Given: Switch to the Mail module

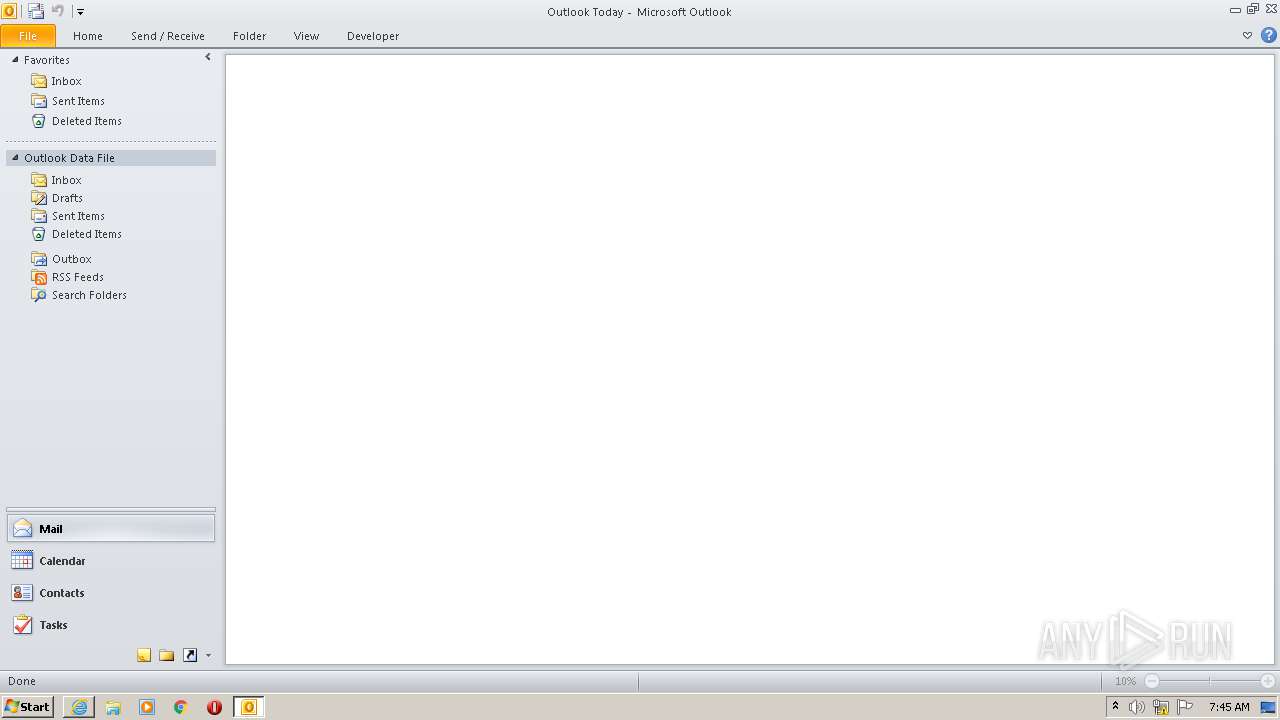Looking at the screenshot, I should (111, 529).
